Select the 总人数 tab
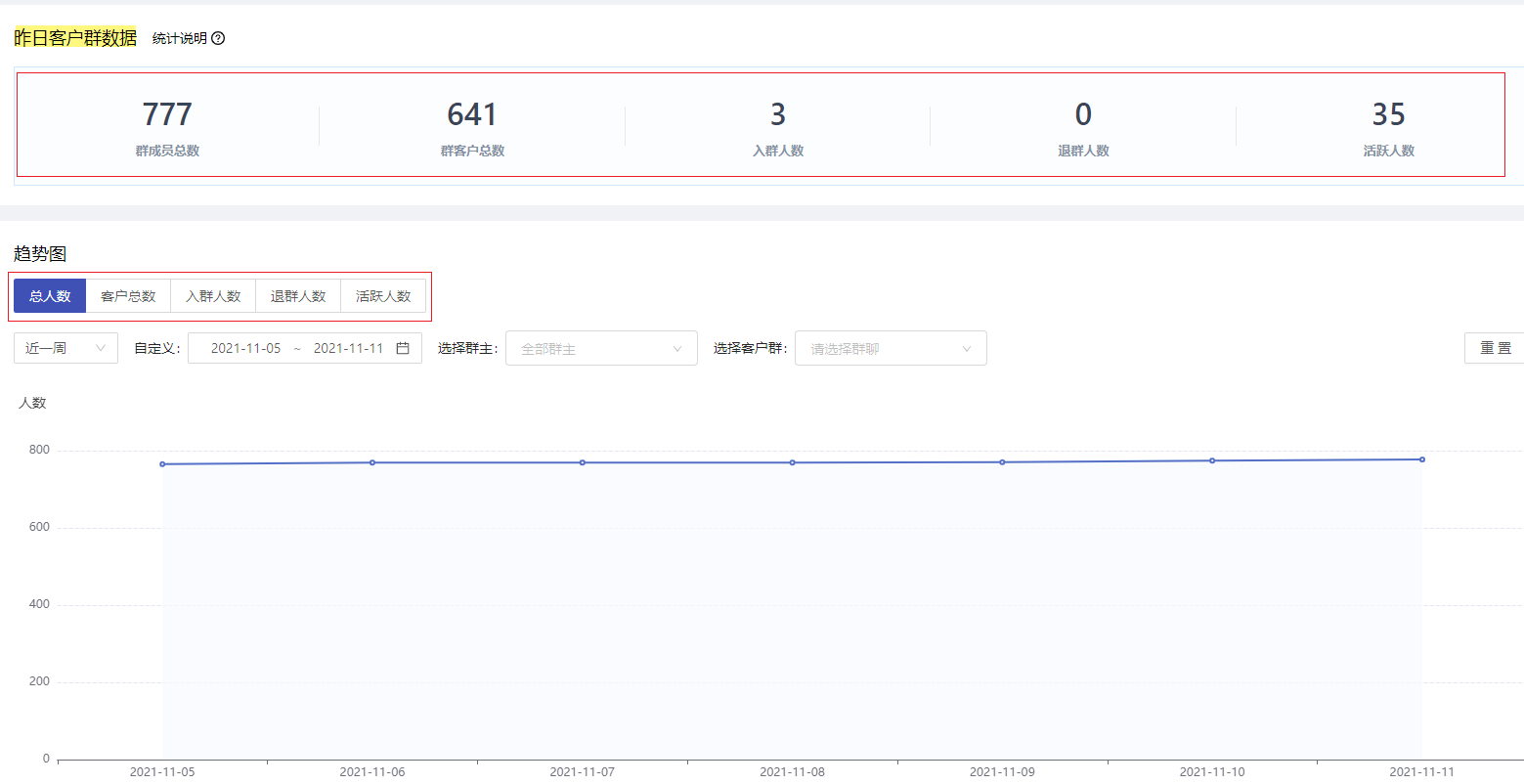This screenshot has width=1524, height=784. pyautogui.click(x=50, y=296)
